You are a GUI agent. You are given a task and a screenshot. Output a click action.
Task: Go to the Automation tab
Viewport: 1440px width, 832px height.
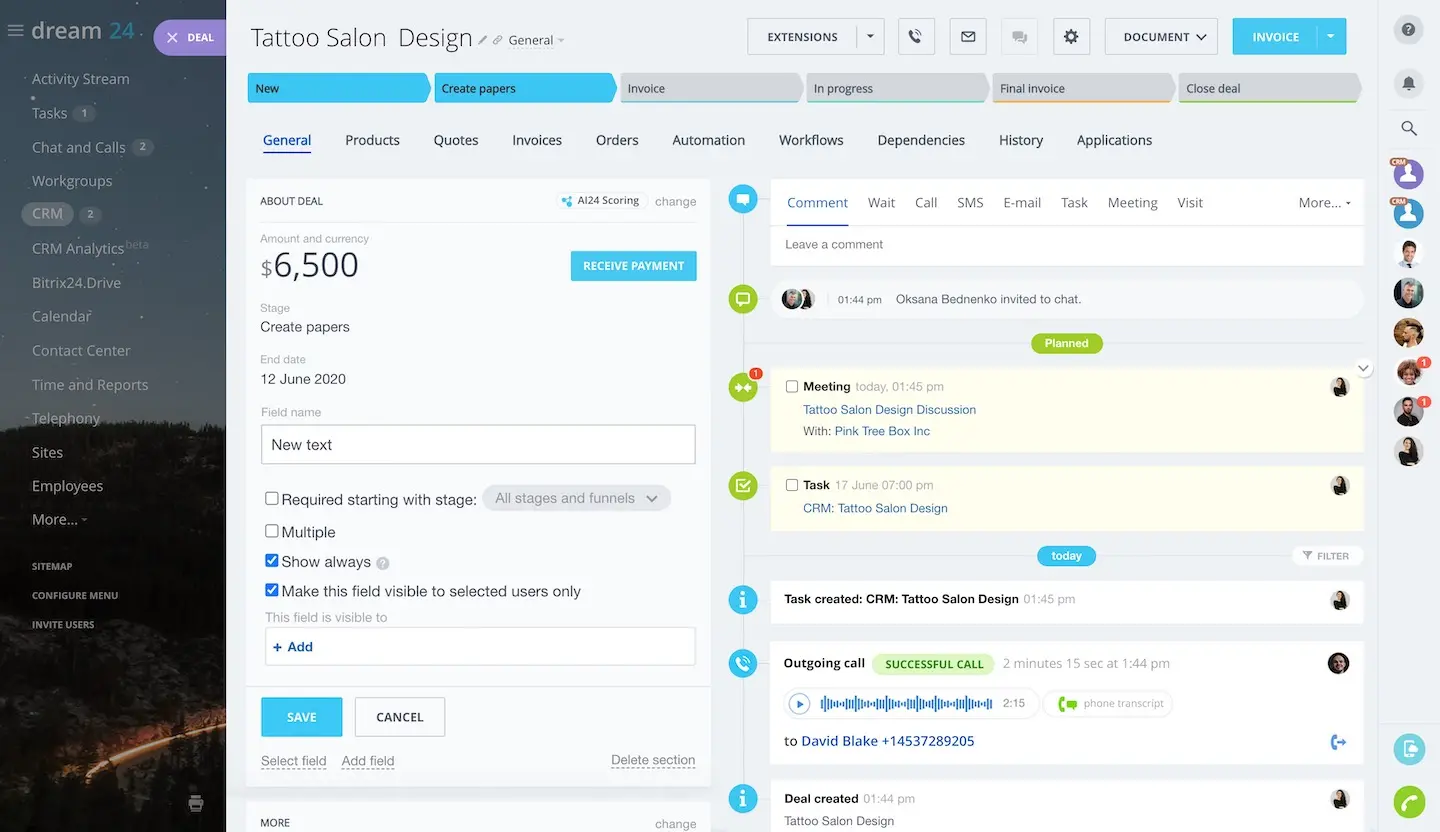[x=708, y=140]
